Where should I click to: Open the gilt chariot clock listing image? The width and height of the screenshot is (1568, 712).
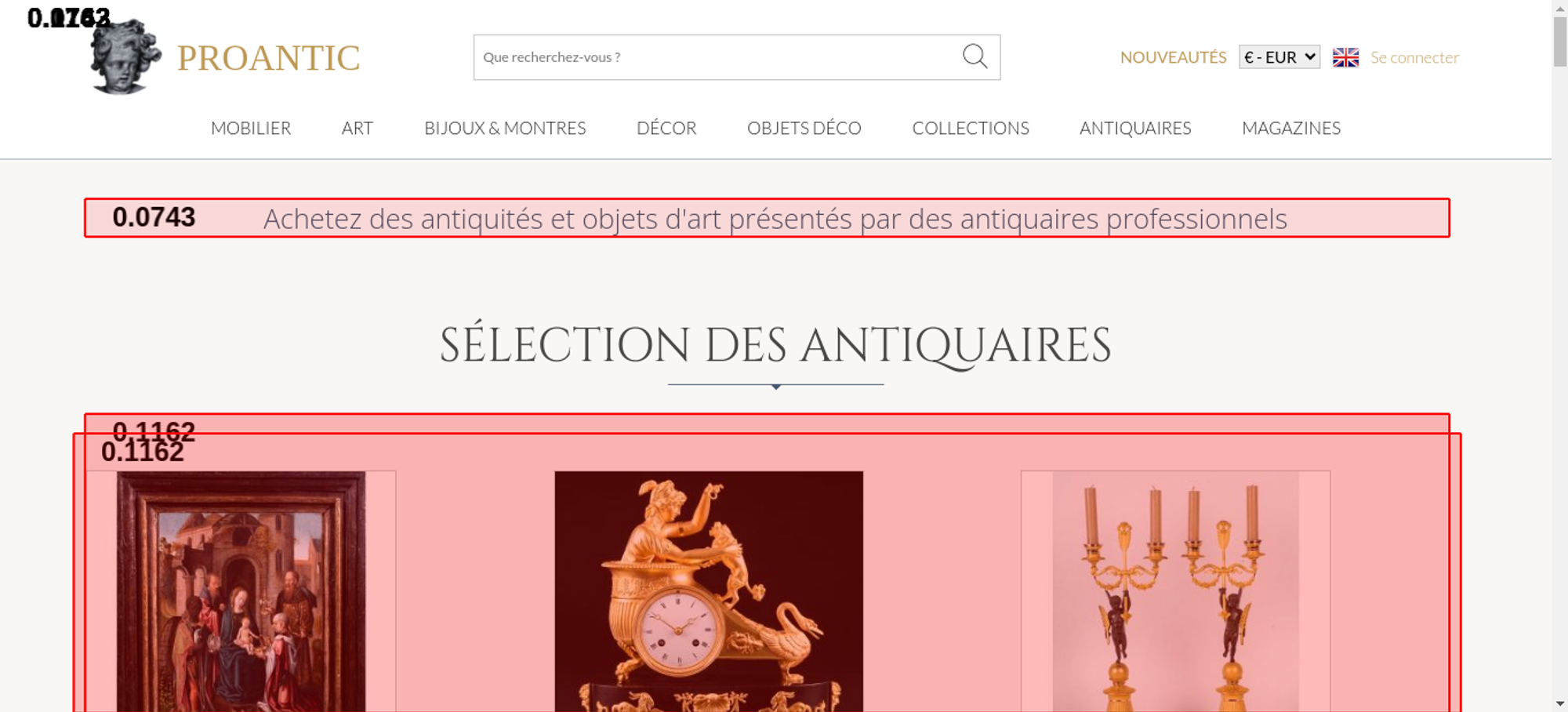click(x=709, y=591)
